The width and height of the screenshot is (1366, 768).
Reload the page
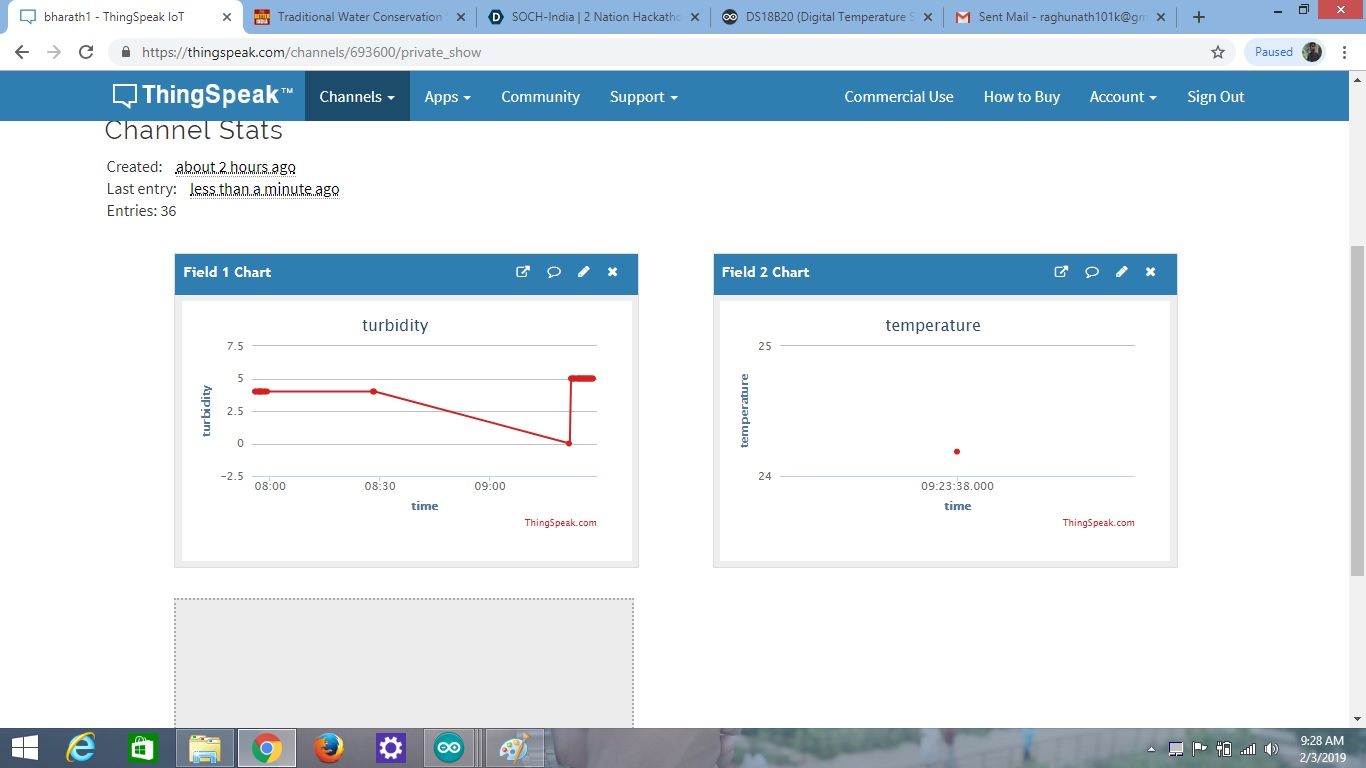pyautogui.click(x=86, y=52)
